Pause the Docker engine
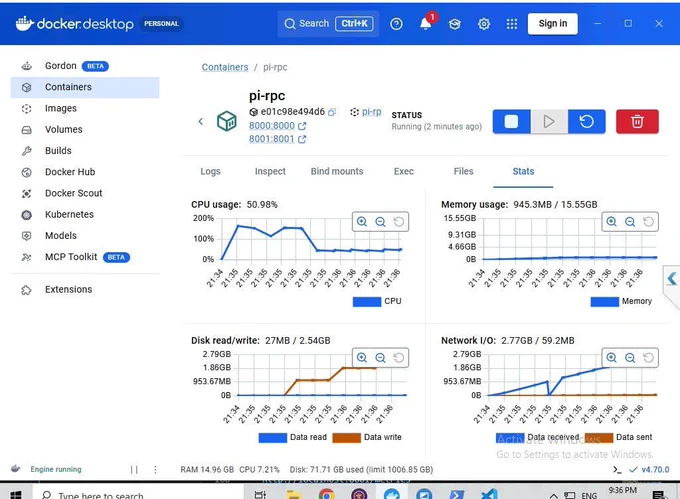Image resolution: width=680 pixels, height=499 pixels. [x=134, y=470]
